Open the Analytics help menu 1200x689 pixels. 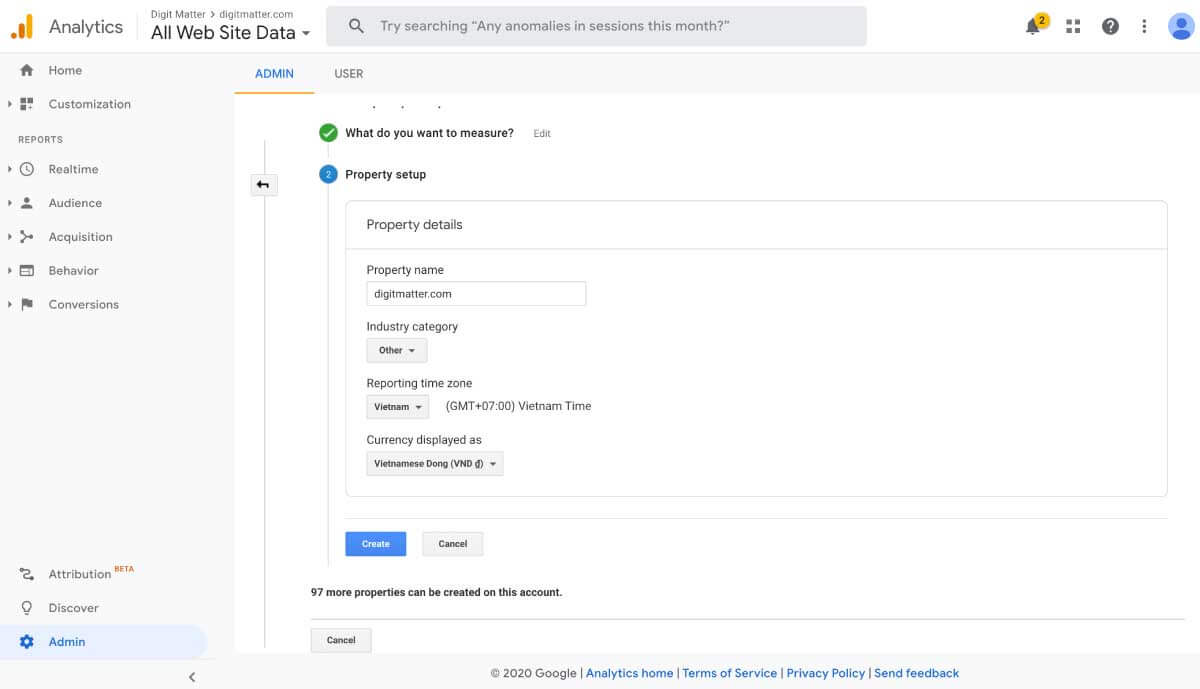pyautogui.click(x=1110, y=26)
